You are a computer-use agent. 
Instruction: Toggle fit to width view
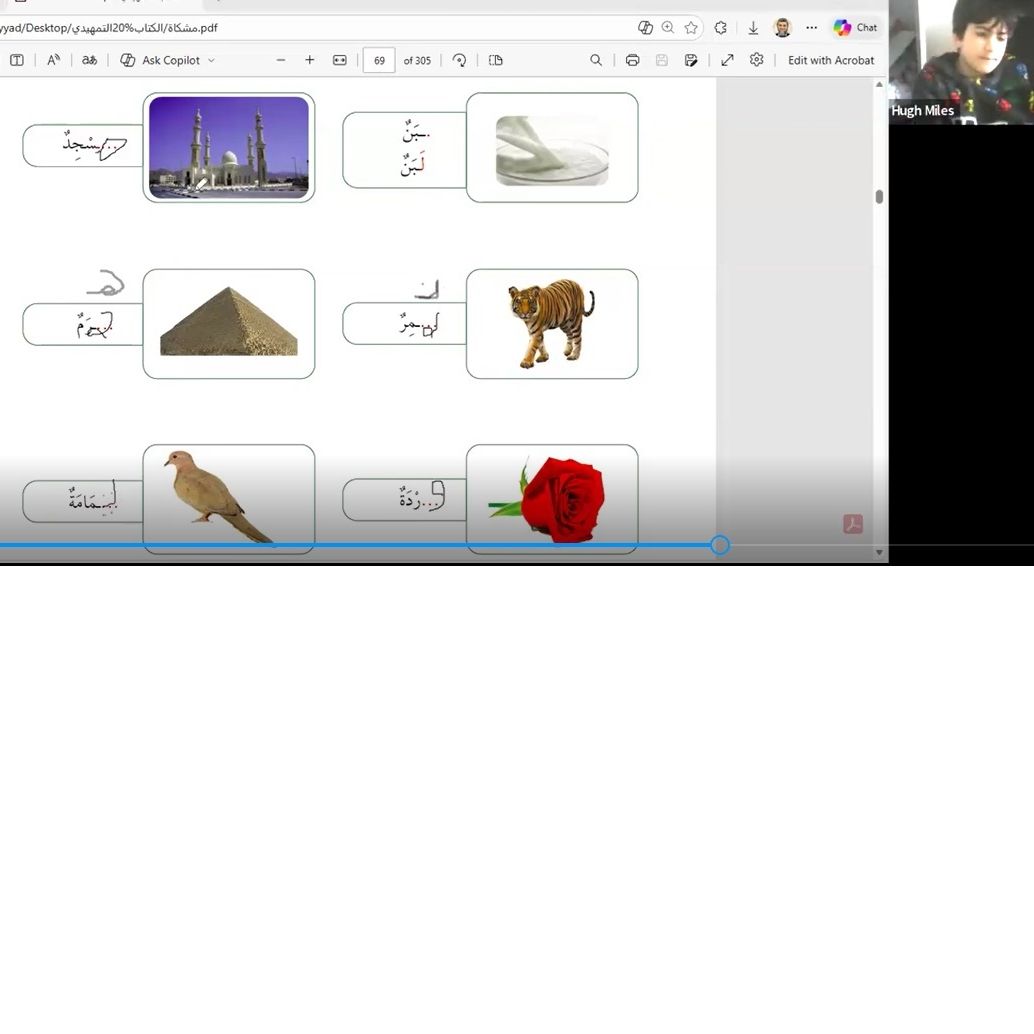tap(340, 60)
